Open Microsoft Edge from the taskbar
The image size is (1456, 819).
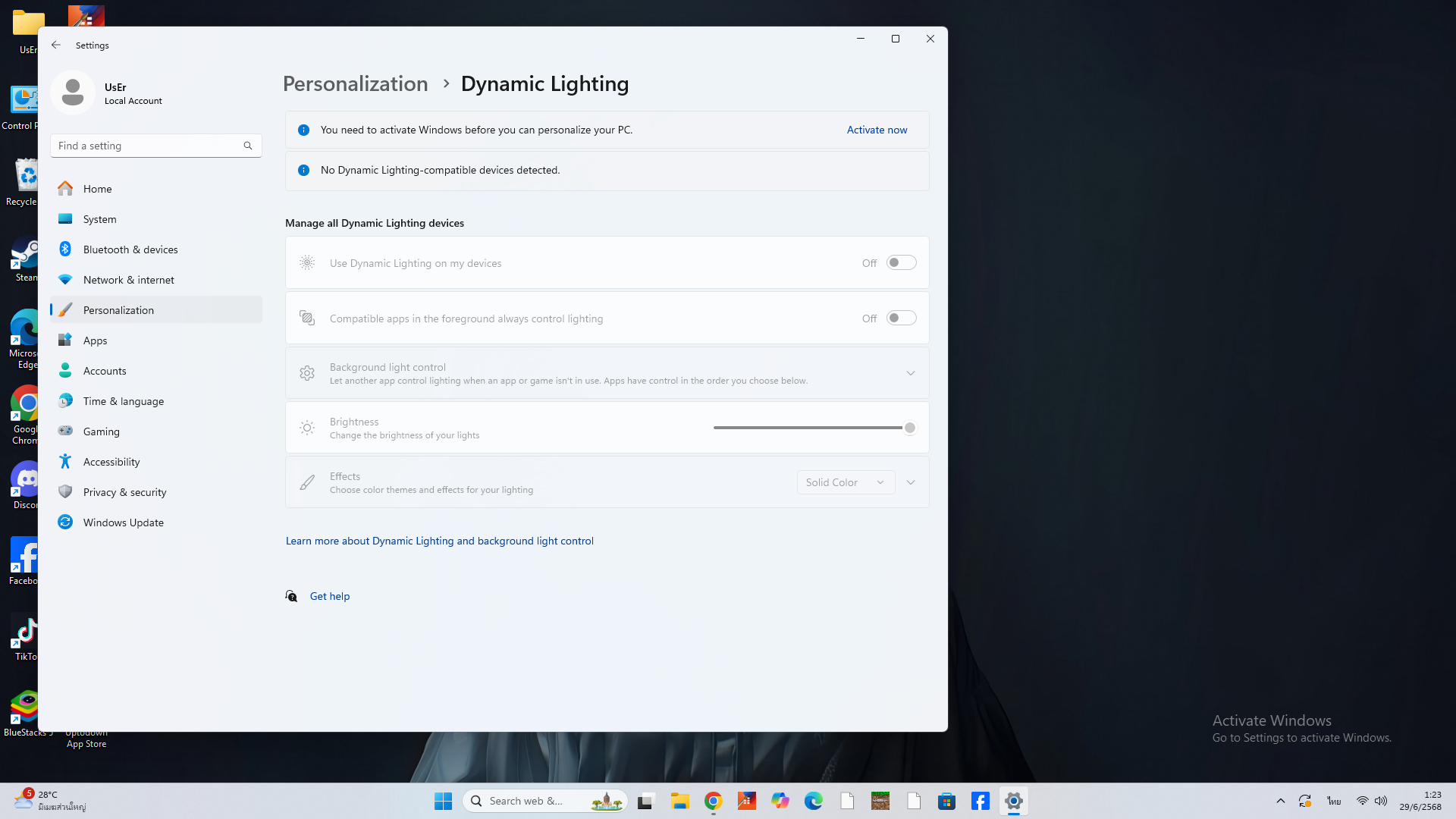(814, 801)
